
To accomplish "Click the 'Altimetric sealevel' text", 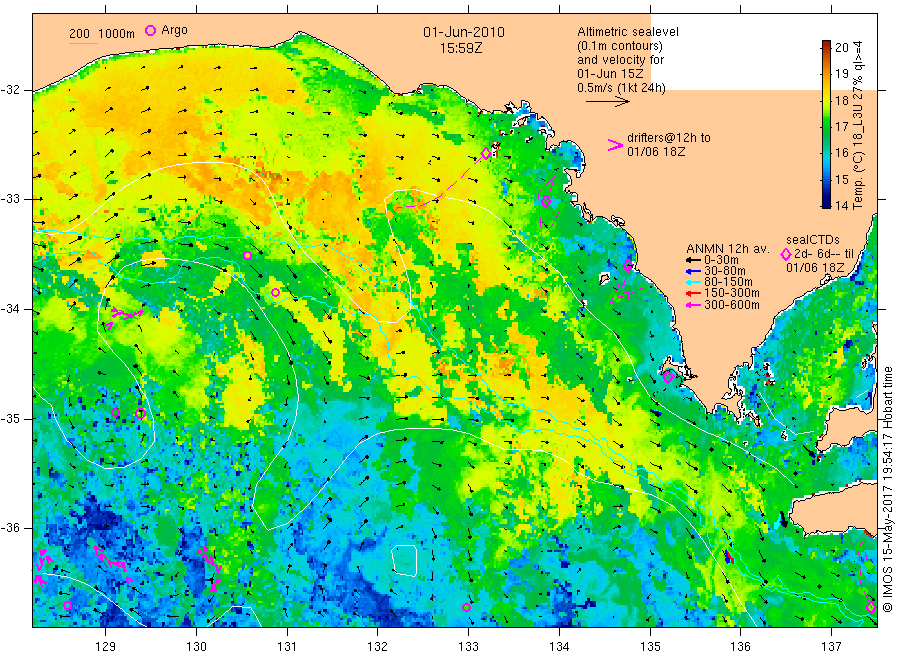I will 628,32.
